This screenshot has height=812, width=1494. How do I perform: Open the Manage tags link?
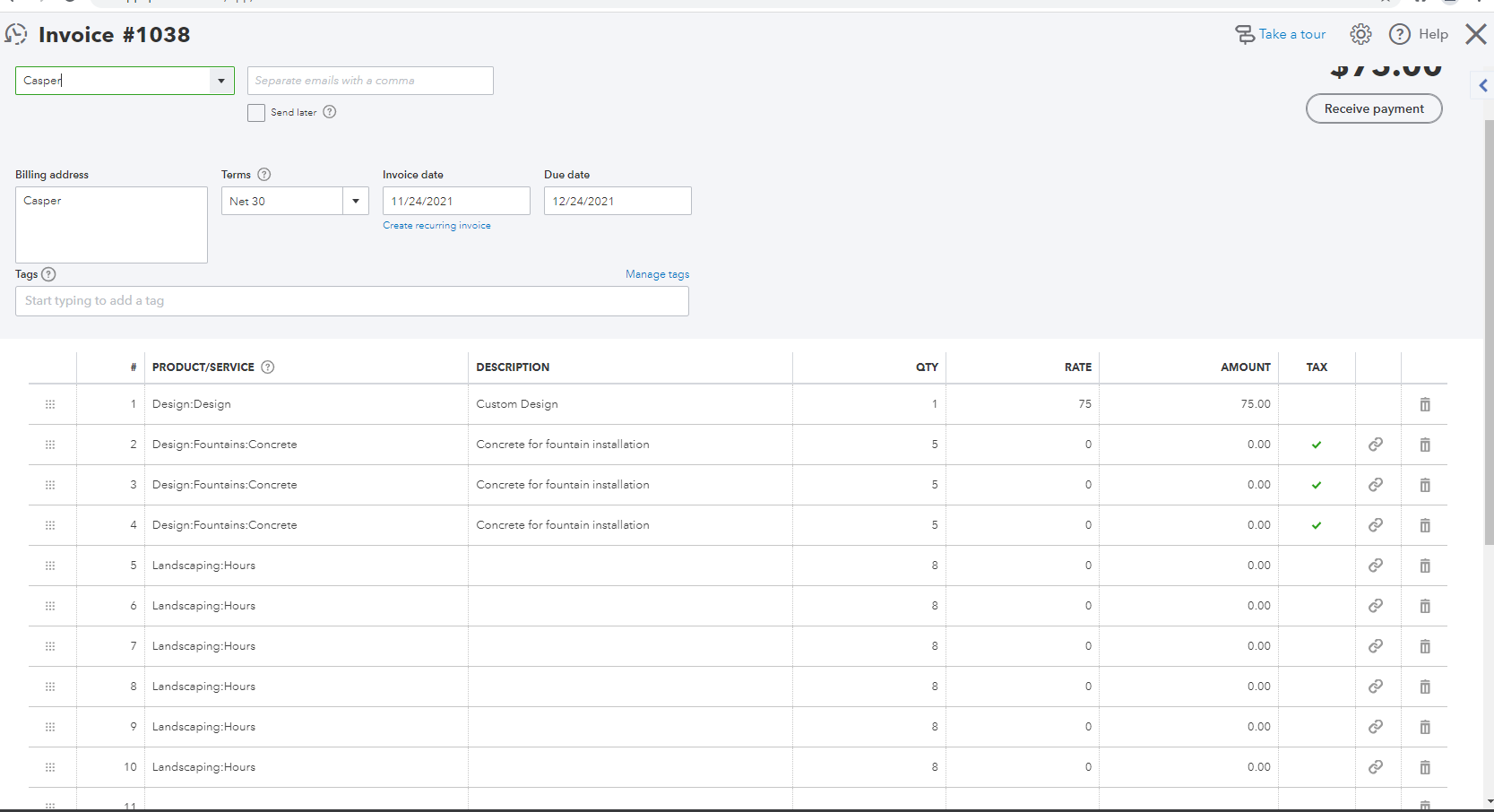(657, 274)
